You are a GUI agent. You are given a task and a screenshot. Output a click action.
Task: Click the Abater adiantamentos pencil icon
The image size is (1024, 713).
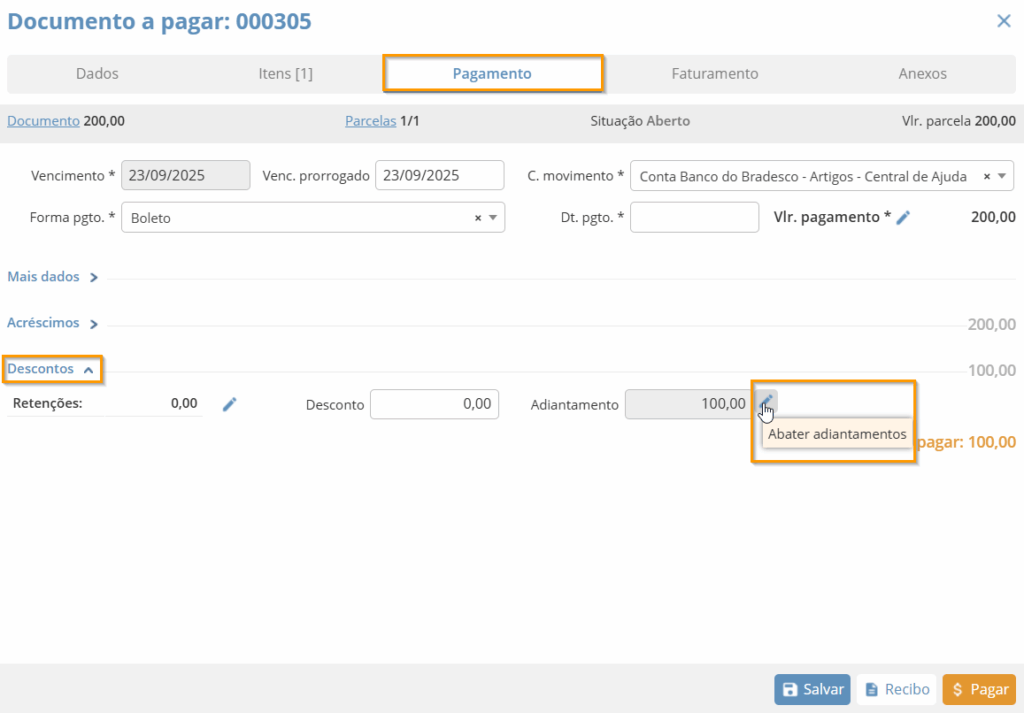(x=765, y=403)
